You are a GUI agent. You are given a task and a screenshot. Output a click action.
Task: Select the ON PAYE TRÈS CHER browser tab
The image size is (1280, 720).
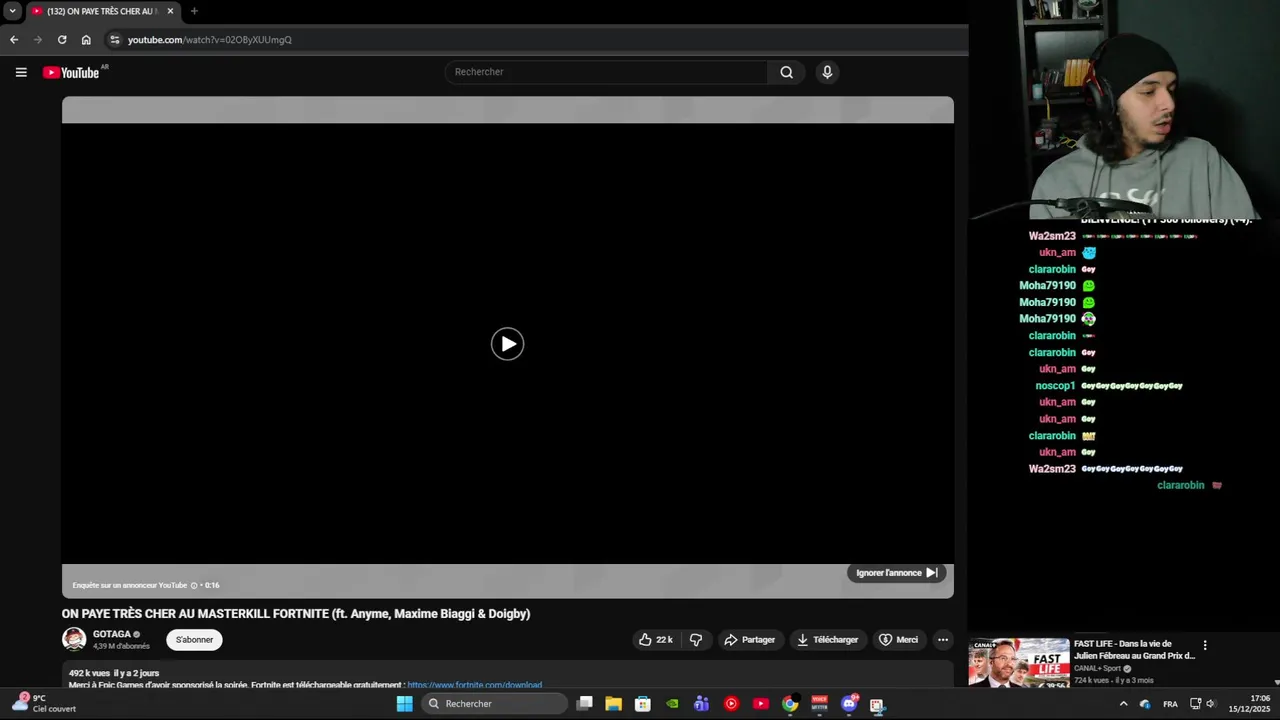[102, 11]
